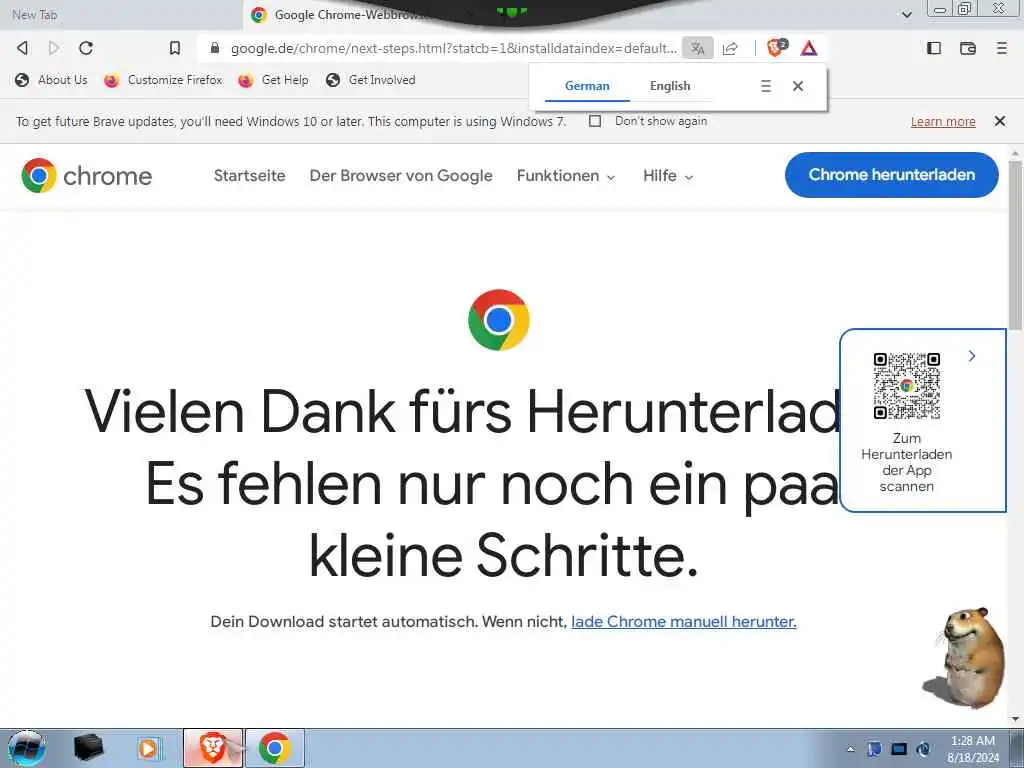Select German in translate popup
The width and height of the screenshot is (1024, 768).
[587, 86]
